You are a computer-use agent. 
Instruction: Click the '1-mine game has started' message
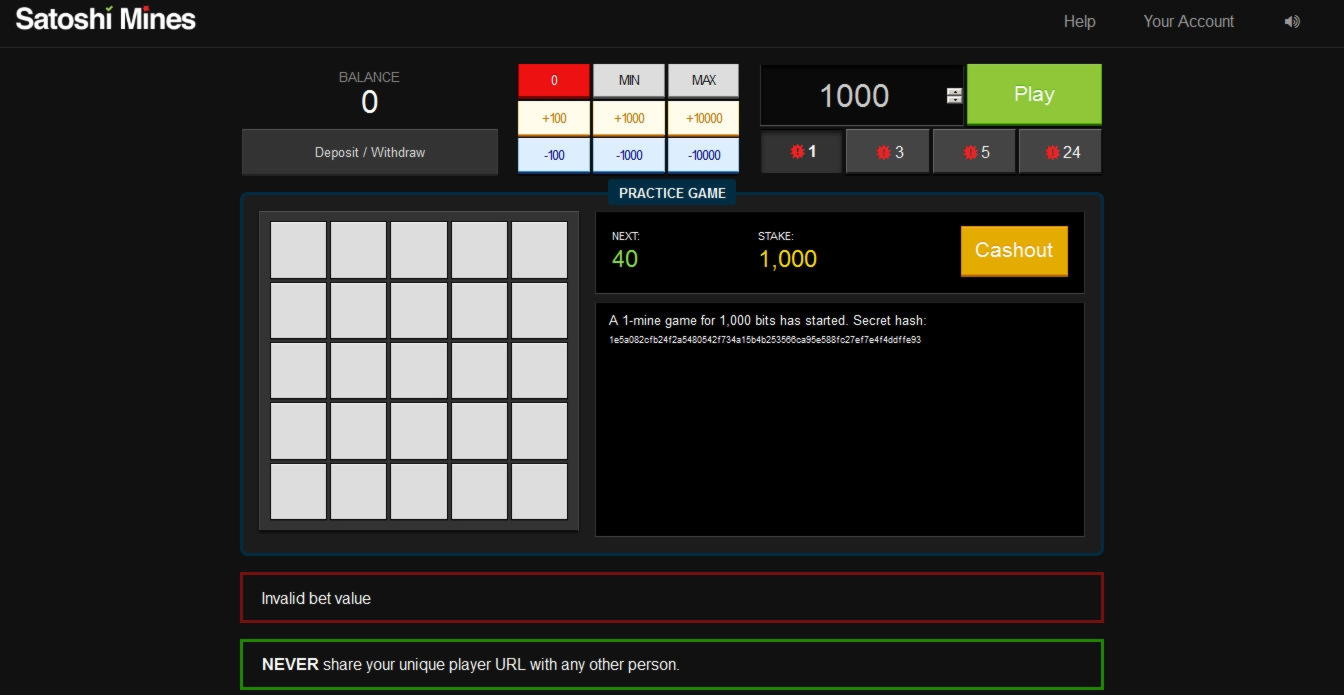point(767,321)
